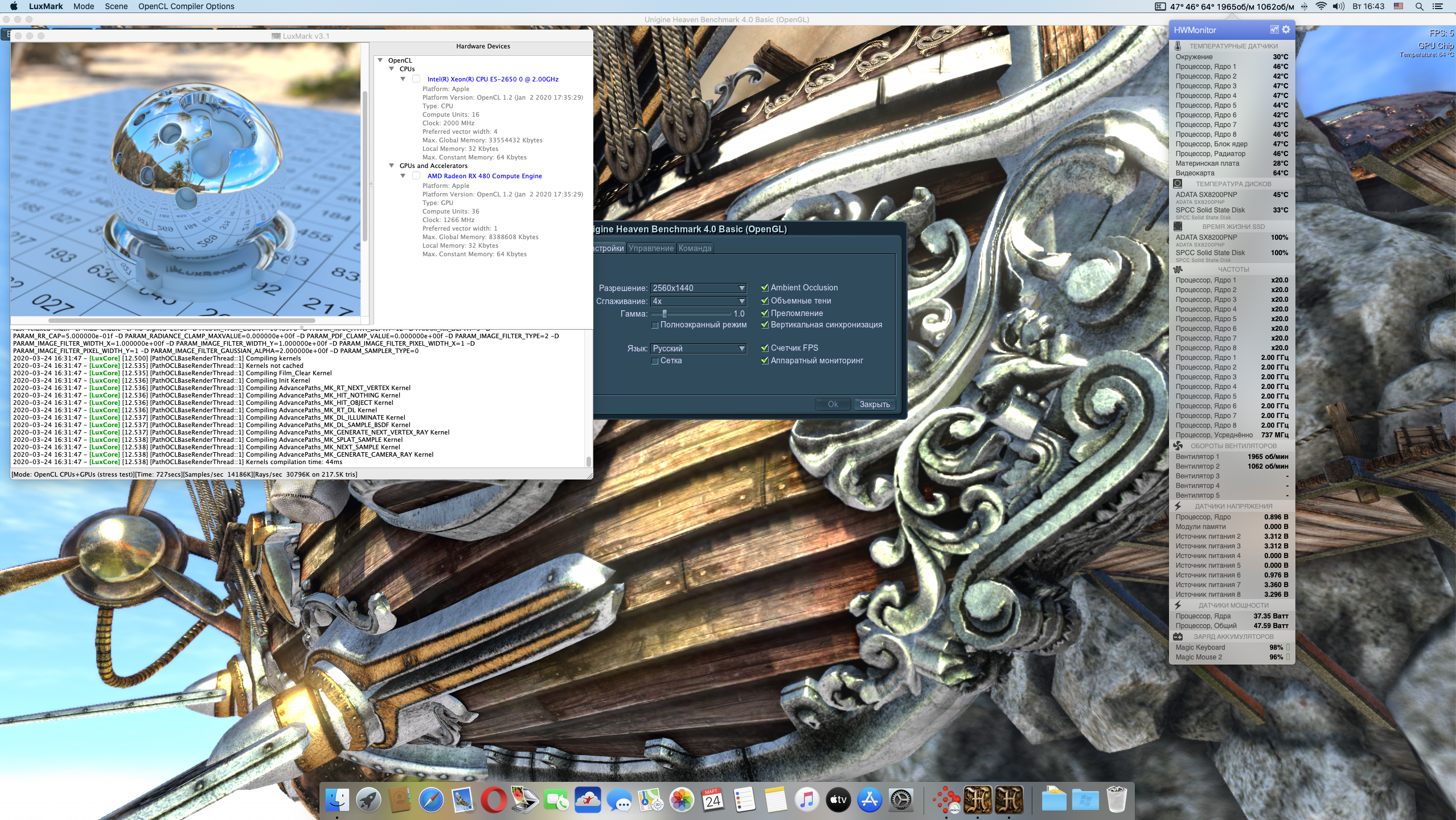This screenshot has height=820, width=1456.
Task: Open the Mode menu in menu bar
Action: 84,6
